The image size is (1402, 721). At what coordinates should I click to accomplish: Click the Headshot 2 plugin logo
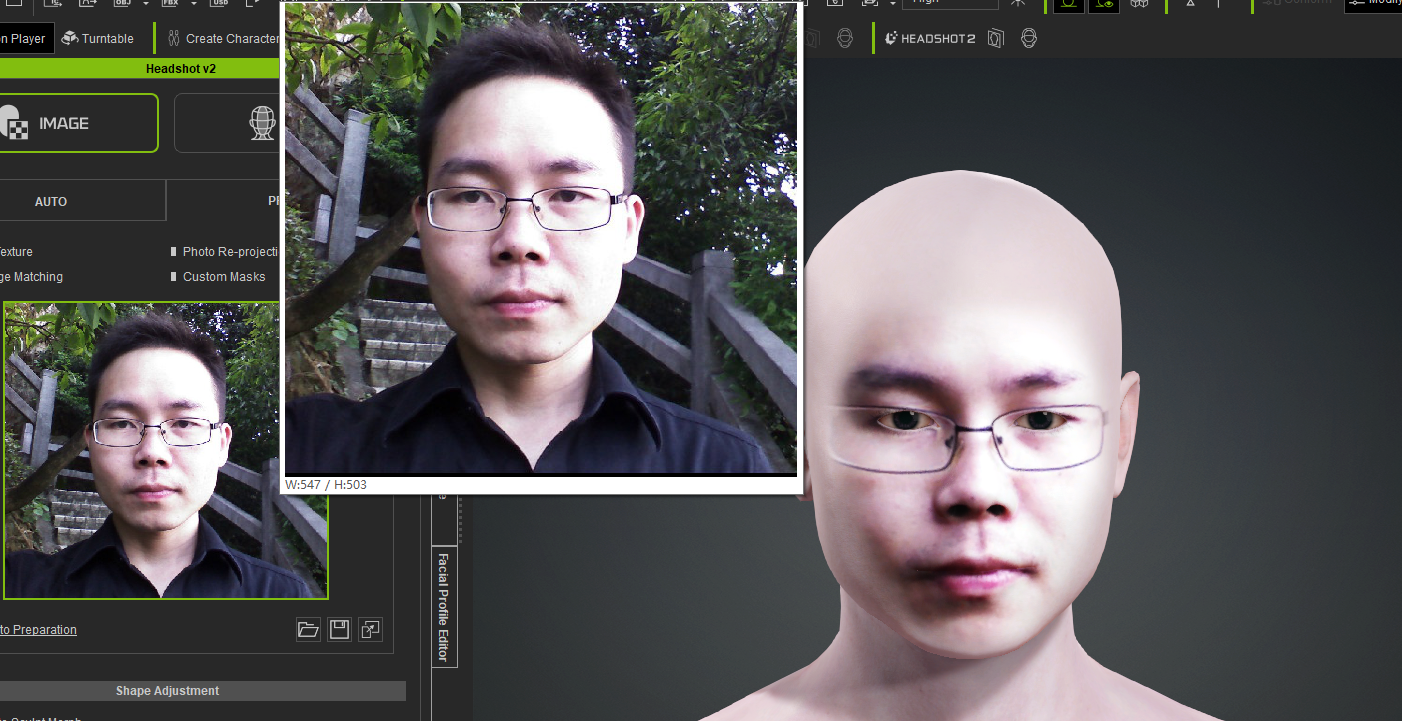click(929, 39)
